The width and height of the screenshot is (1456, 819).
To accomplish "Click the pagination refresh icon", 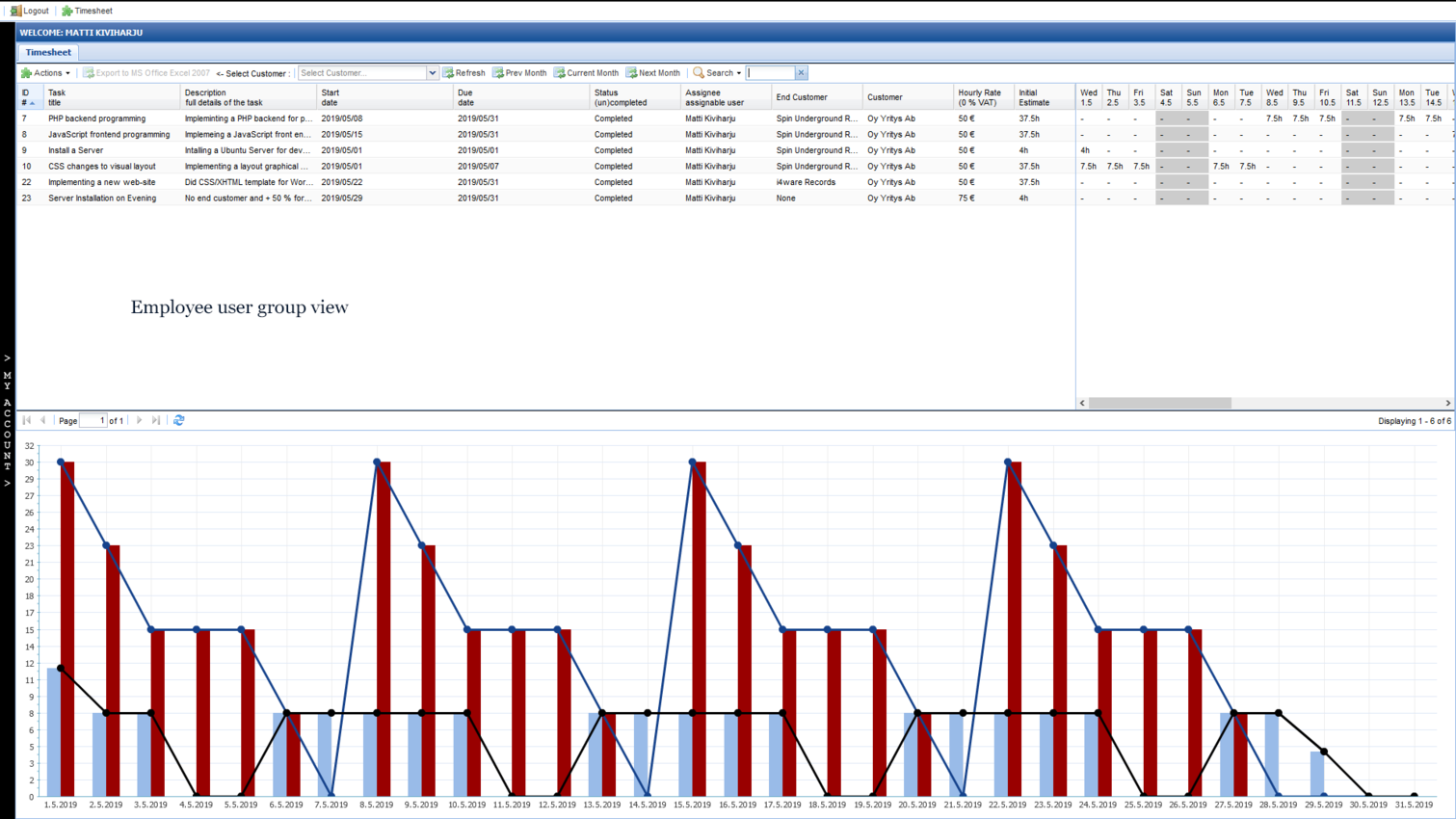I will pos(179,421).
